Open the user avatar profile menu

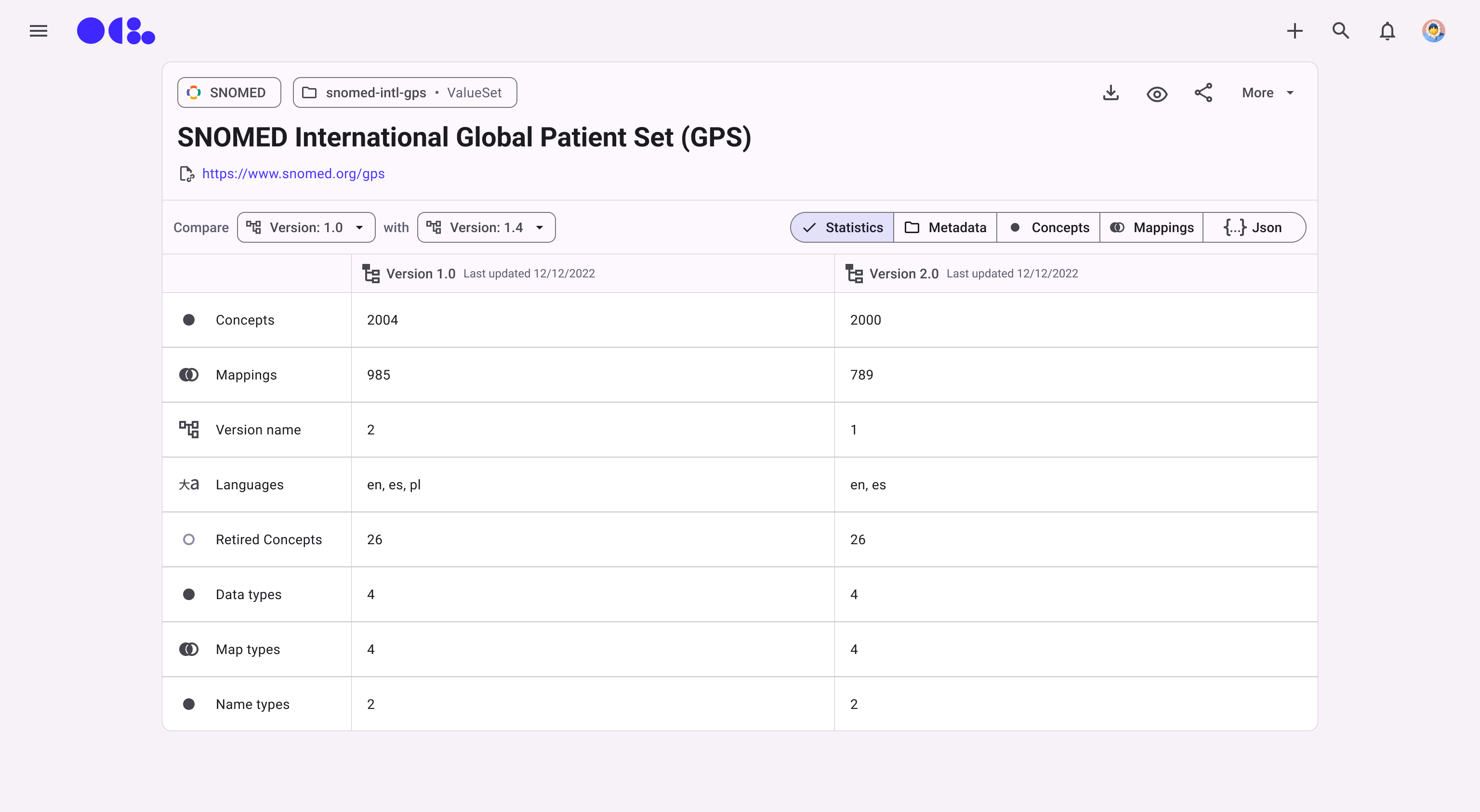1433,31
